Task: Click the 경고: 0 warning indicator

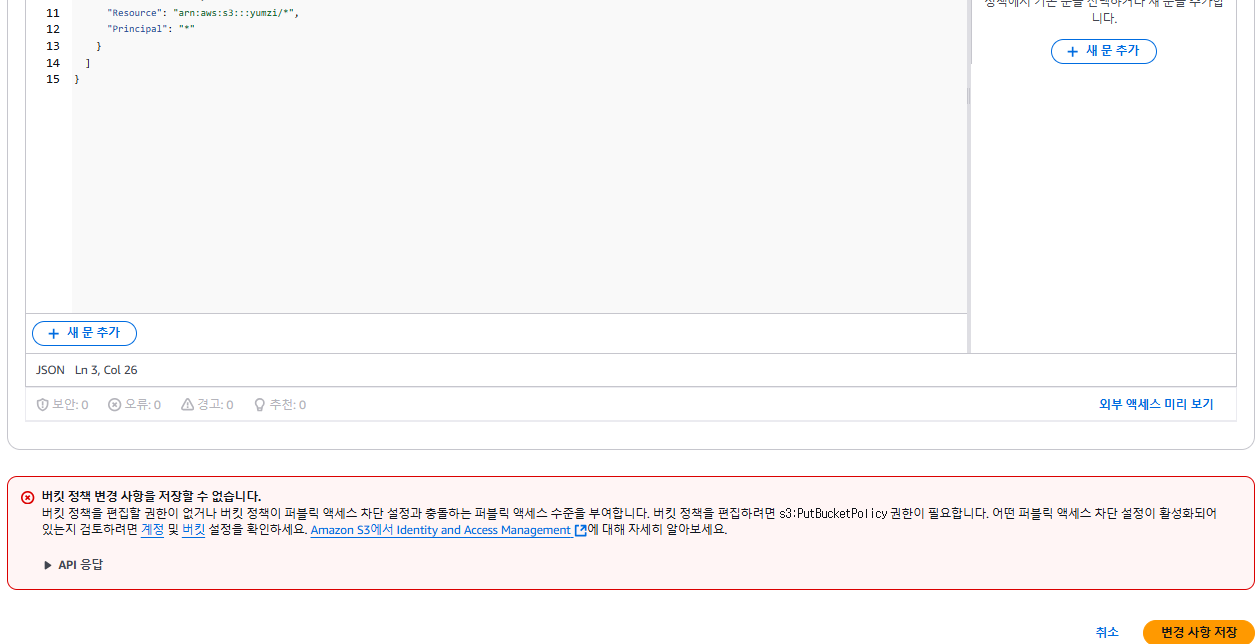Action: tap(207, 405)
